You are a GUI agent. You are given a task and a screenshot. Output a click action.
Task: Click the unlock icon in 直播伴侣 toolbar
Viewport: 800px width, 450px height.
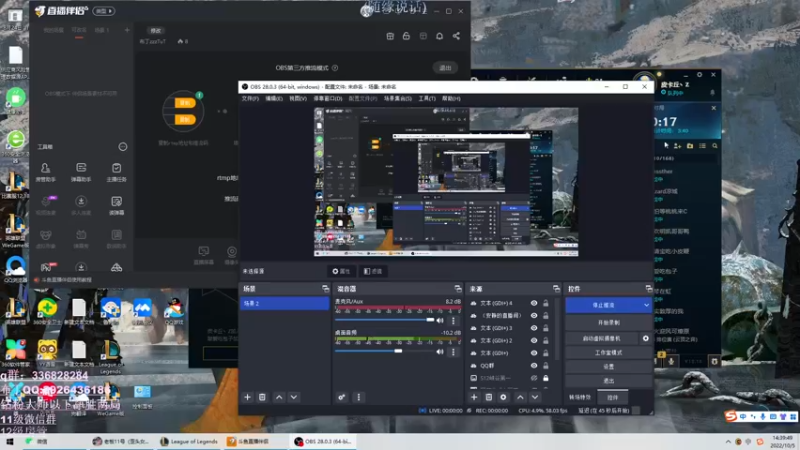coord(406,36)
